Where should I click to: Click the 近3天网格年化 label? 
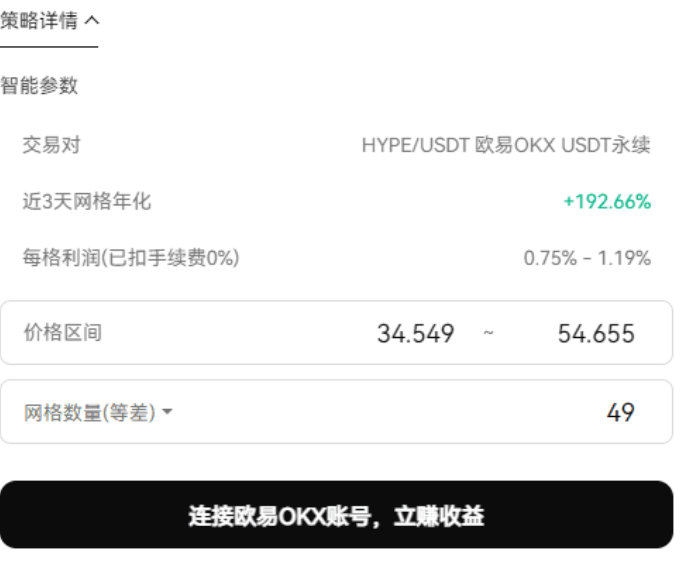coord(87,201)
